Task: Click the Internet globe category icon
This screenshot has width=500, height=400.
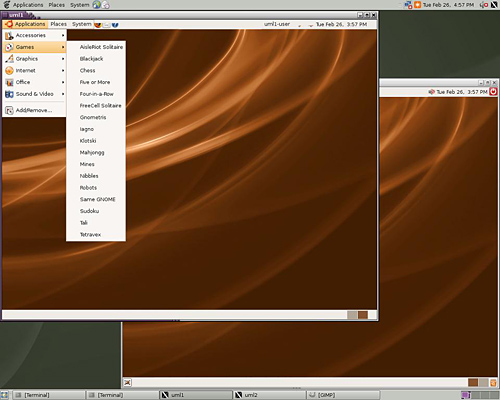Action: tap(9, 70)
